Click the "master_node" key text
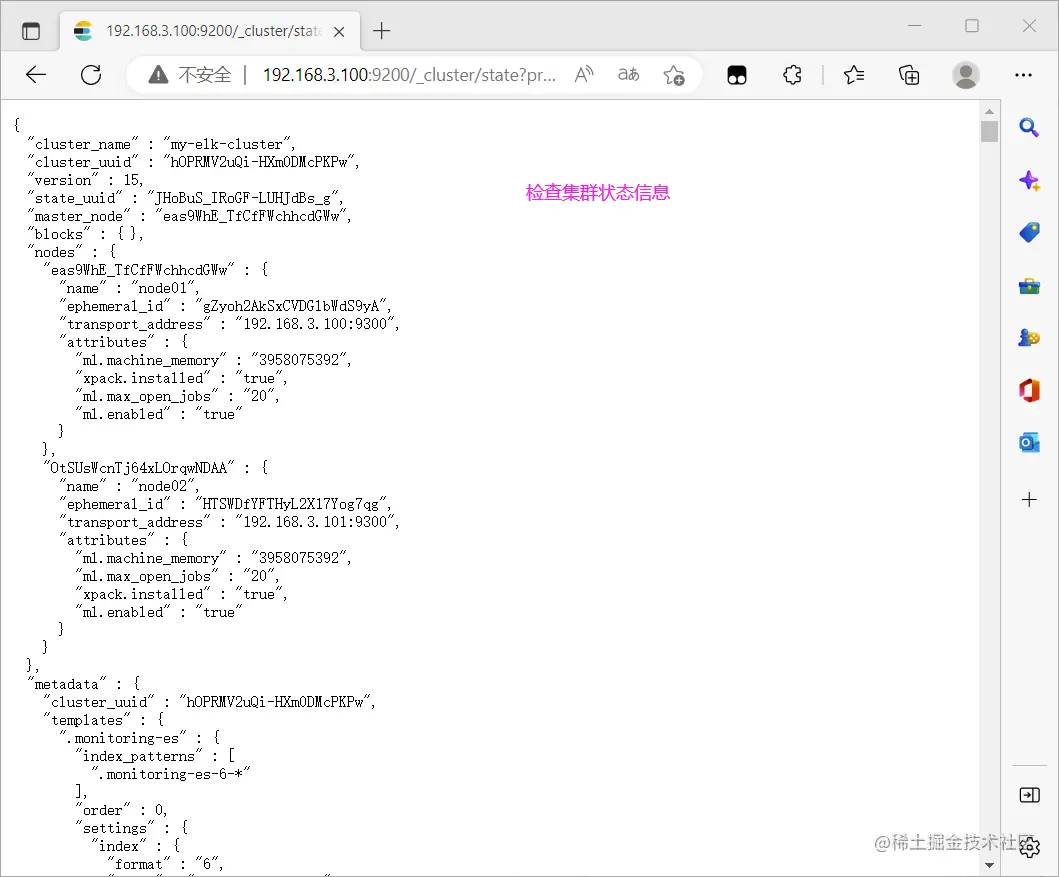Viewport: 1059px width, 877px height. 79,216
